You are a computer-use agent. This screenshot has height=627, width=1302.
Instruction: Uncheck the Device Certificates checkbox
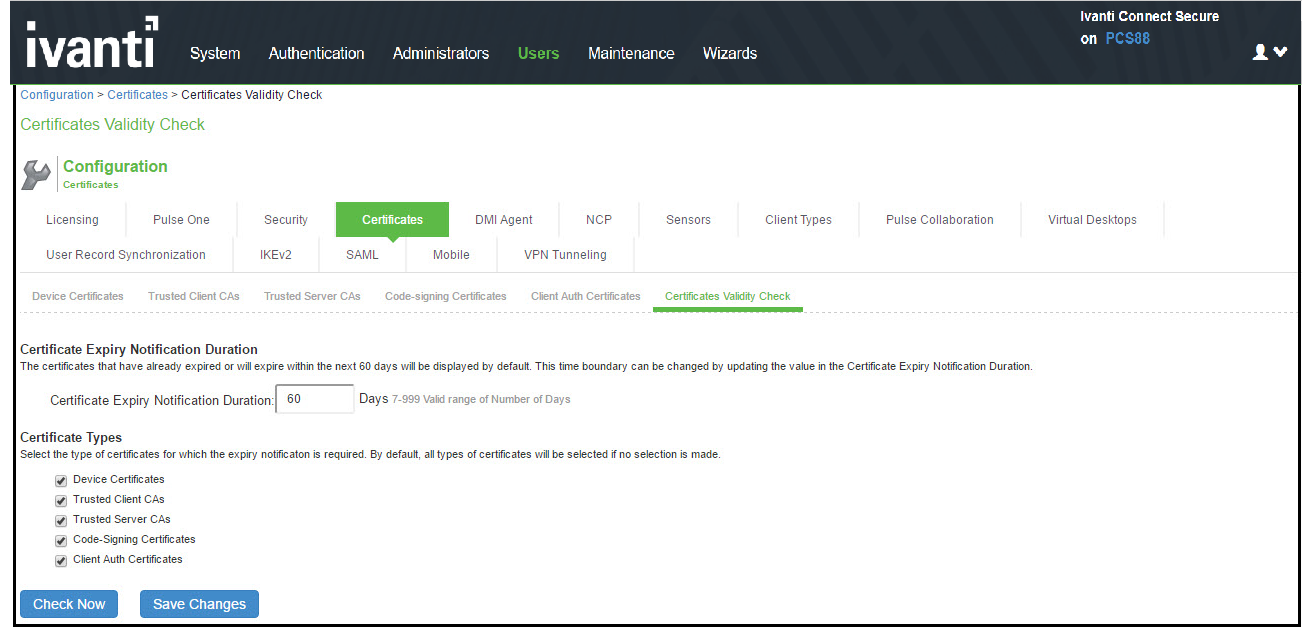(x=60, y=480)
